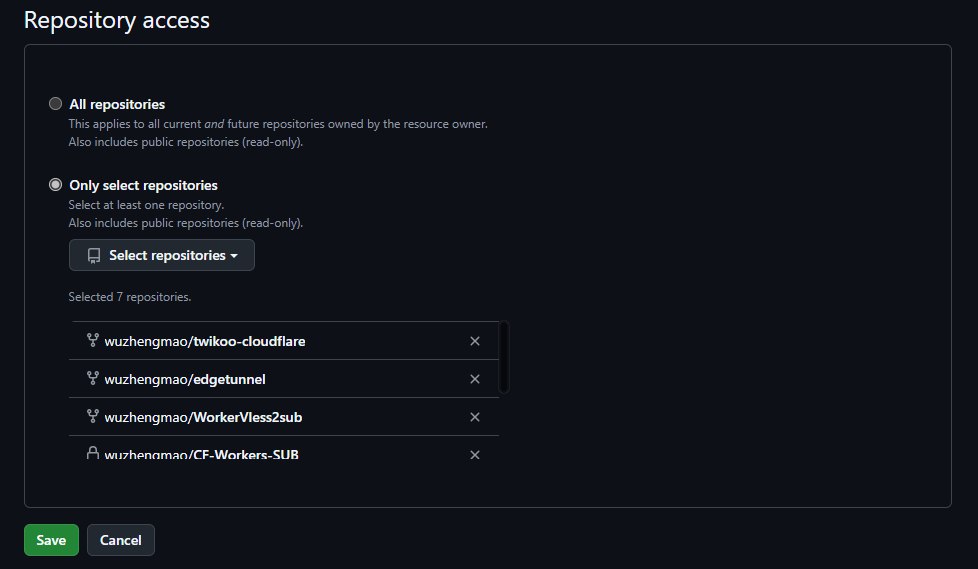The image size is (978, 569).
Task: Click the fork icon beside WorkerVless2sub
Action: click(93, 417)
